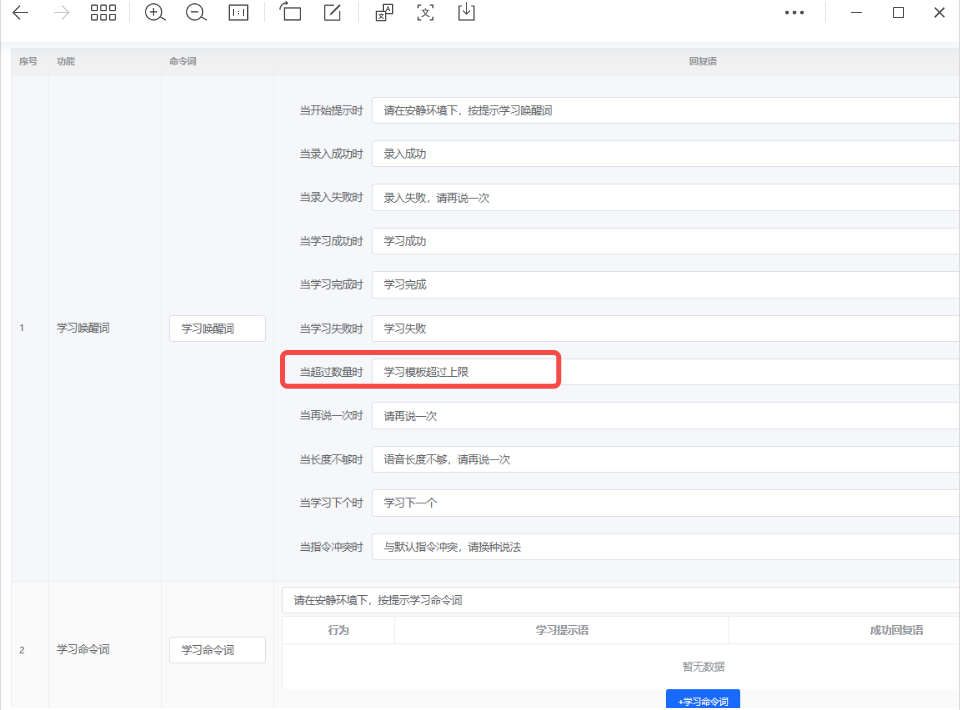The height and width of the screenshot is (710, 960).
Task: Open the more options ellipsis menu
Action: click(795, 11)
